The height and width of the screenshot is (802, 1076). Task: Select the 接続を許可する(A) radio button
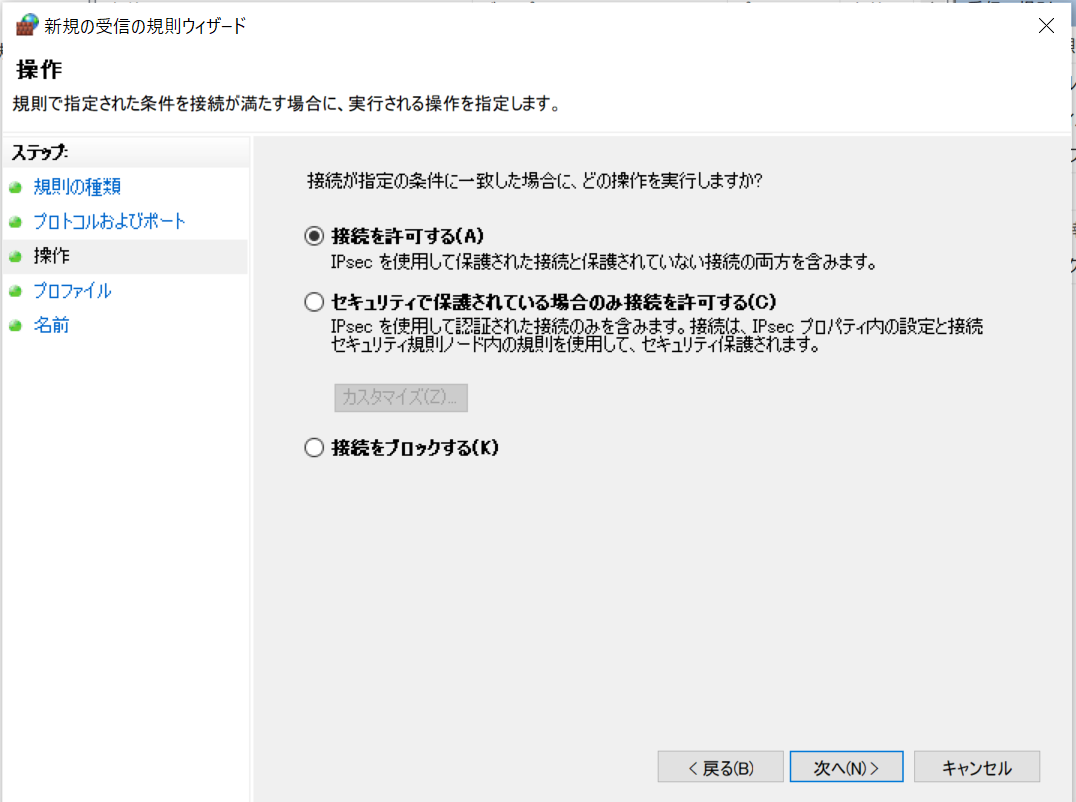(x=314, y=236)
